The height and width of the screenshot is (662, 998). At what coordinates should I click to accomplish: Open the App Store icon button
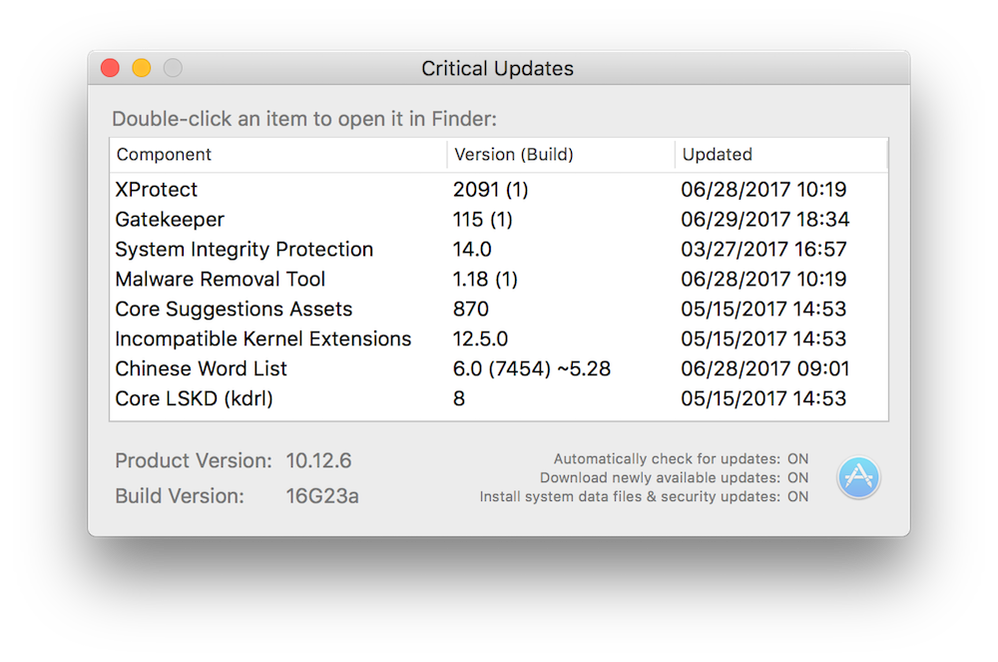(858, 477)
